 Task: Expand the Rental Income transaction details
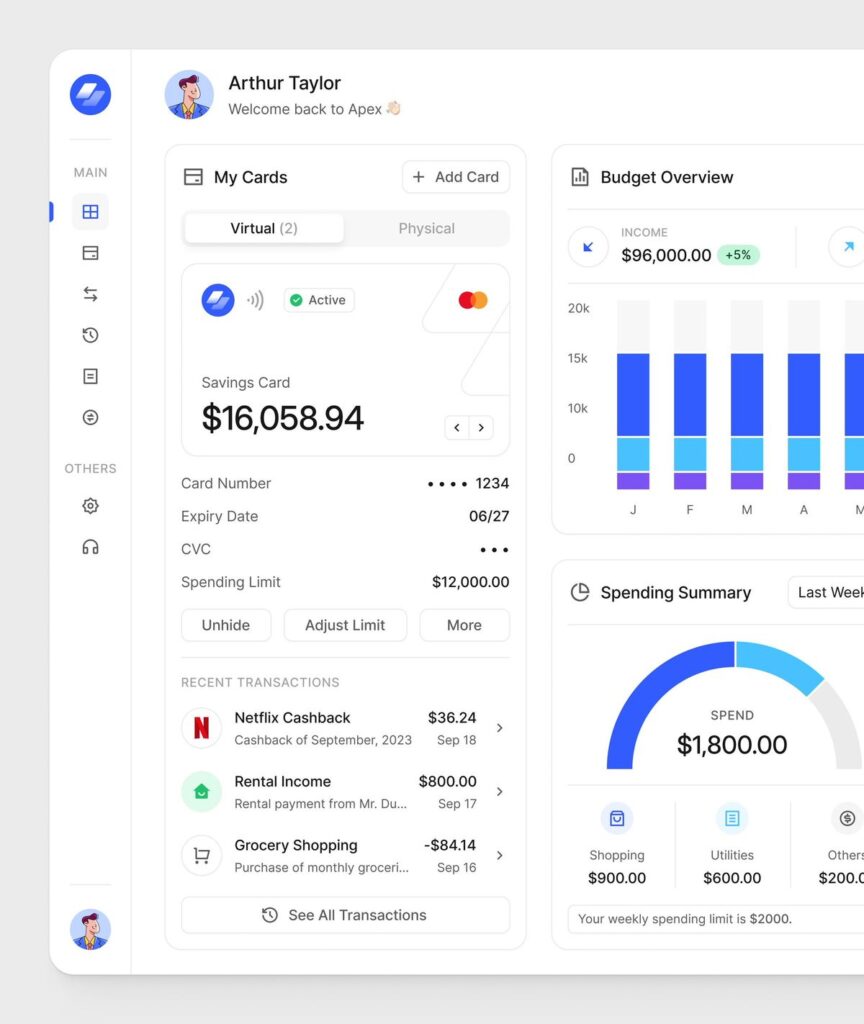coord(499,791)
